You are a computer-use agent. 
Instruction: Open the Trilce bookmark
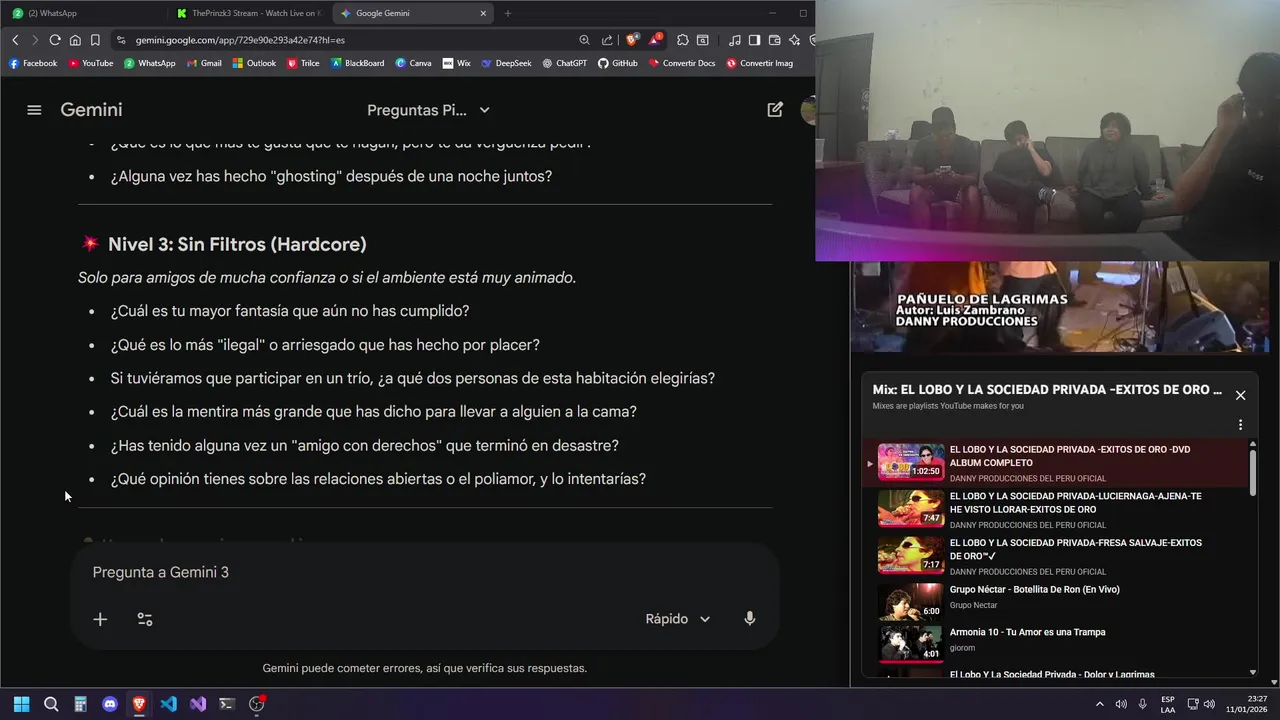coord(304,63)
